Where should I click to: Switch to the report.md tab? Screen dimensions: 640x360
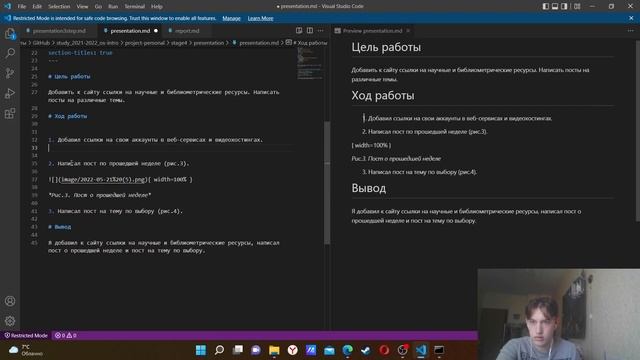pyautogui.click(x=187, y=31)
